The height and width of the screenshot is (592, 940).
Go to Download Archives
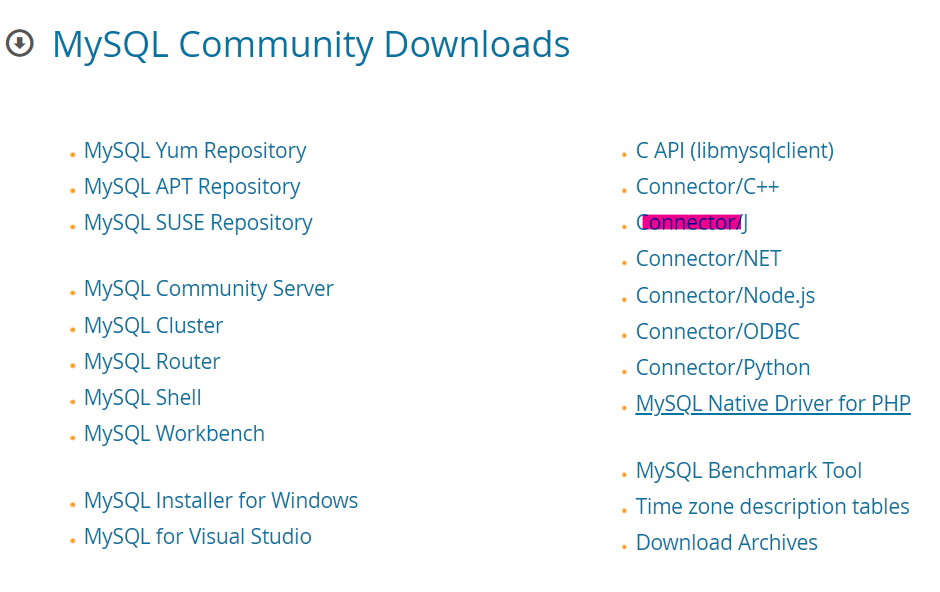click(727, 542)
